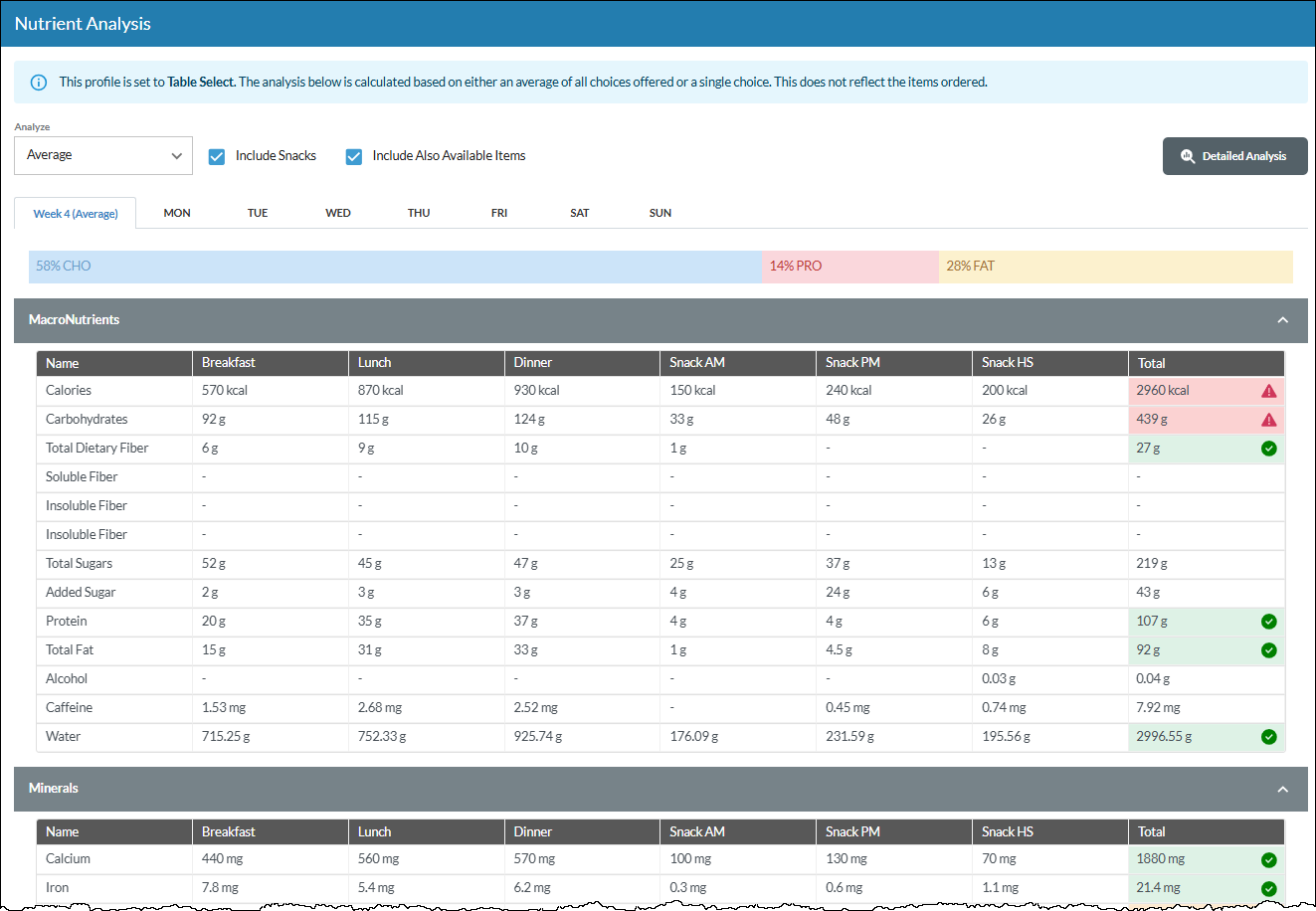1316x911 pixels.
Task: Toggle Include Also Available Items checkbox
Action: tap(354, 156)
